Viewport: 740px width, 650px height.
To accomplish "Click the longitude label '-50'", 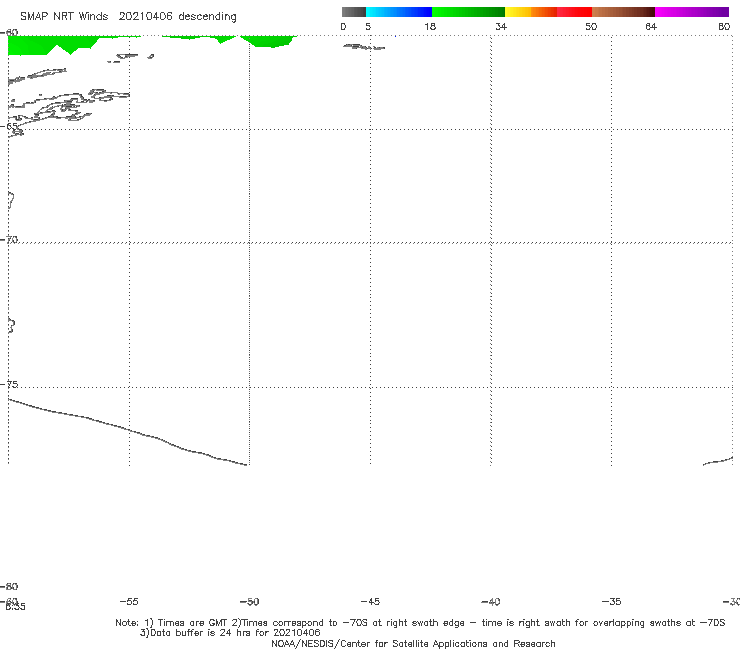I will click(250, 601).
